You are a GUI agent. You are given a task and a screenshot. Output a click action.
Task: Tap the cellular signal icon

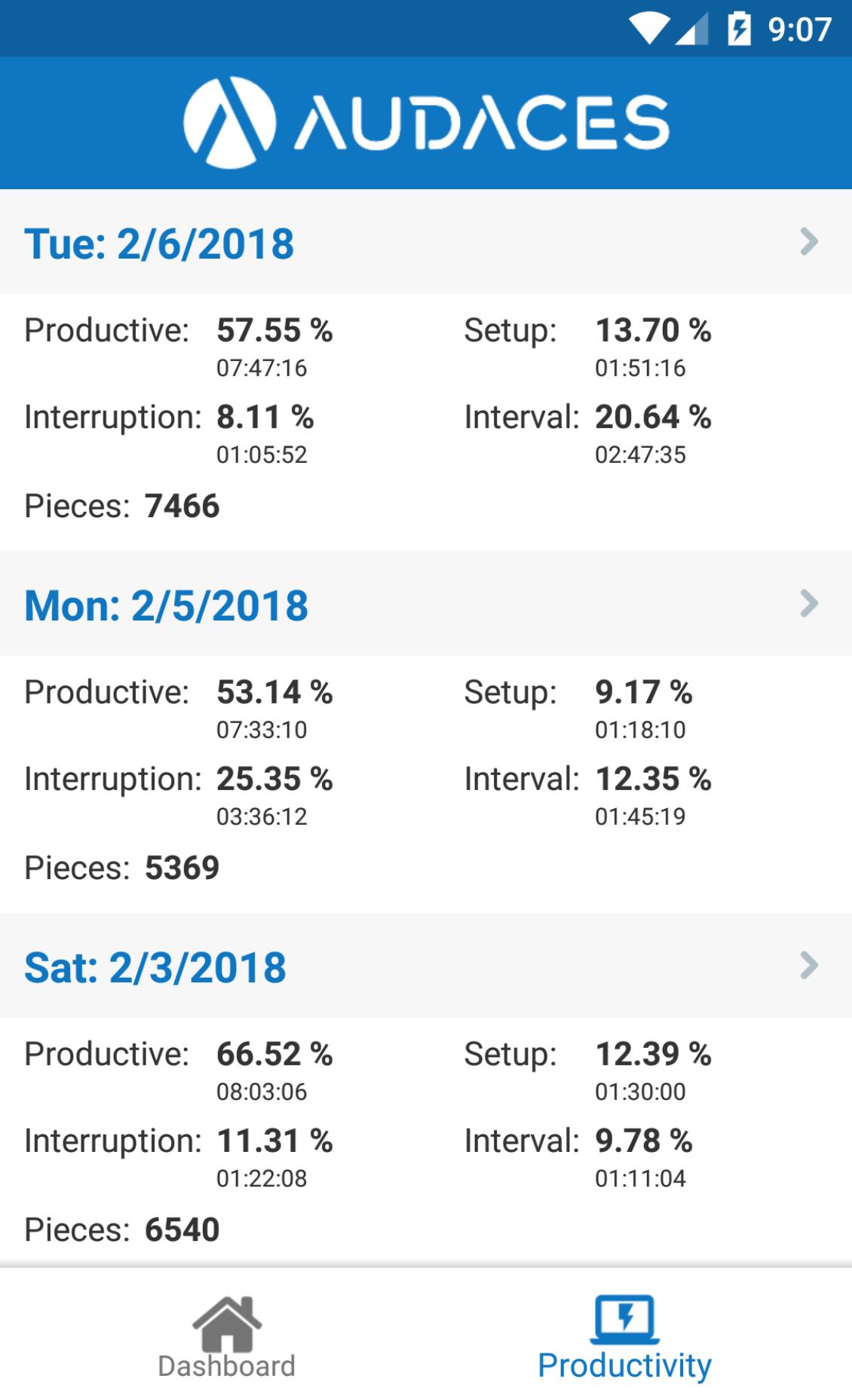691,29
